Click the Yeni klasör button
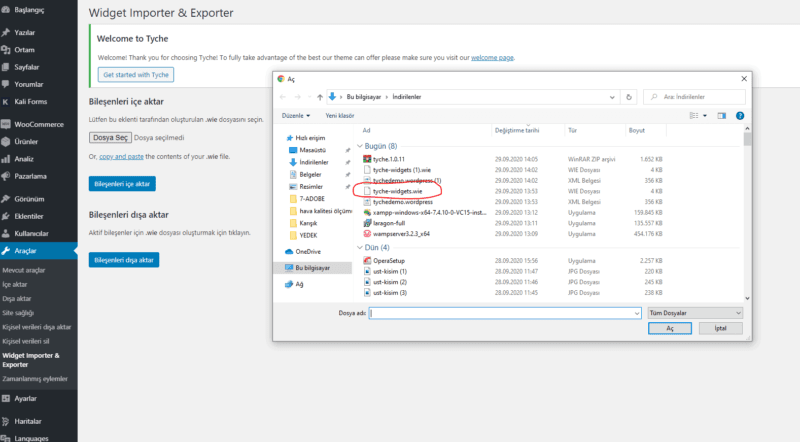Screen dimensions: 800x442 339,115
